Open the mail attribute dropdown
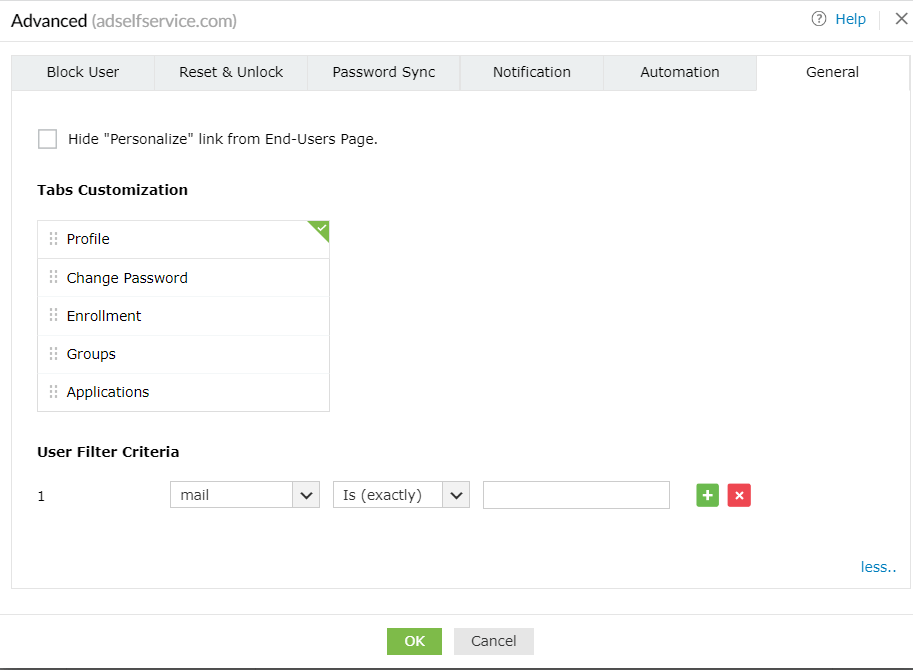Screen dimensions: 913x670 point(244,495)
